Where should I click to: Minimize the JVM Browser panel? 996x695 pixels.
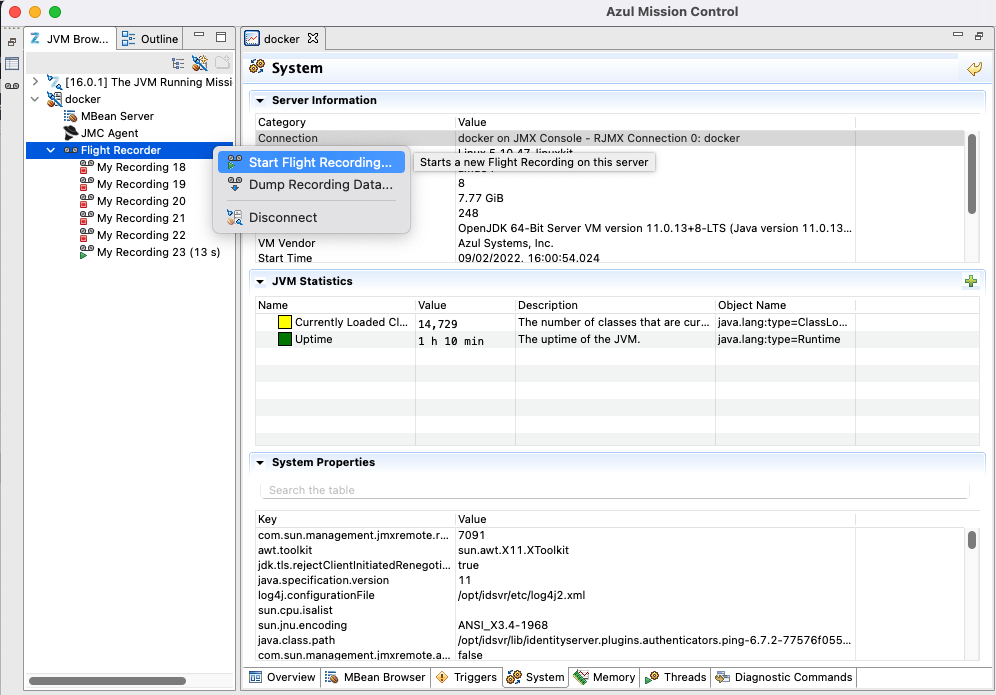200,38
